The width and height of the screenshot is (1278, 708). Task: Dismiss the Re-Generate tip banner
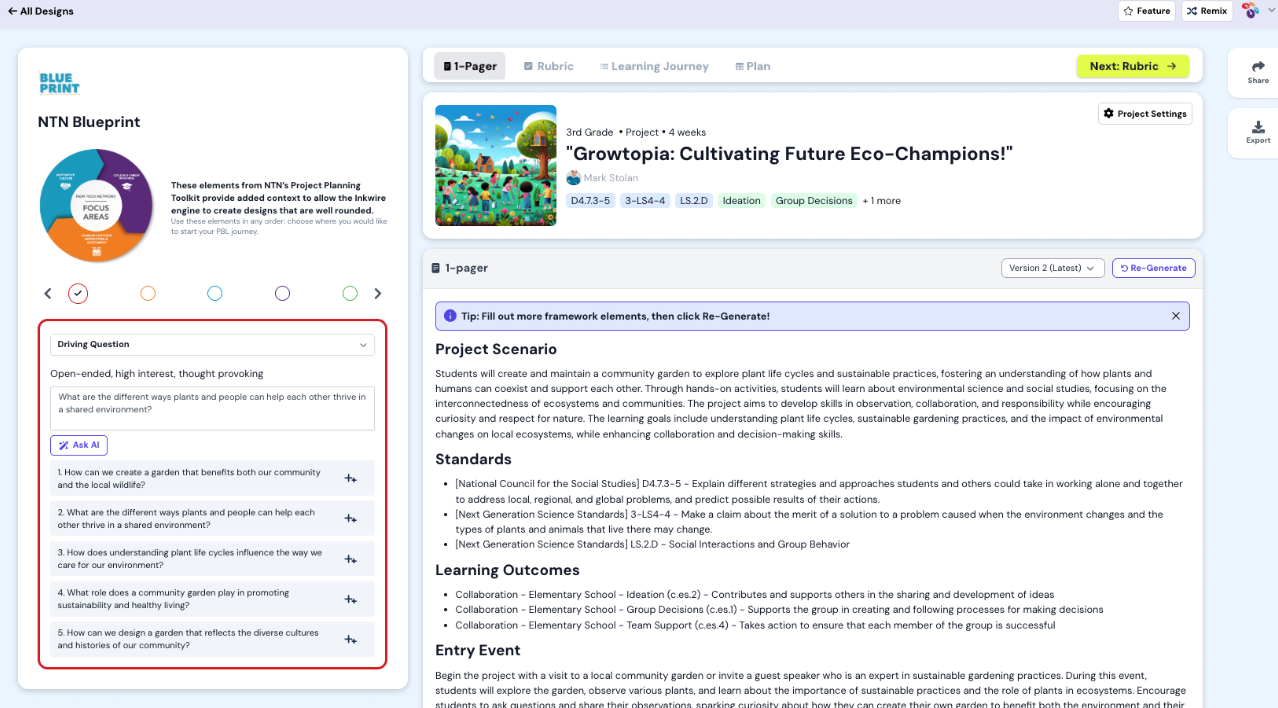pyautogui.click(x=1175, y=316)
